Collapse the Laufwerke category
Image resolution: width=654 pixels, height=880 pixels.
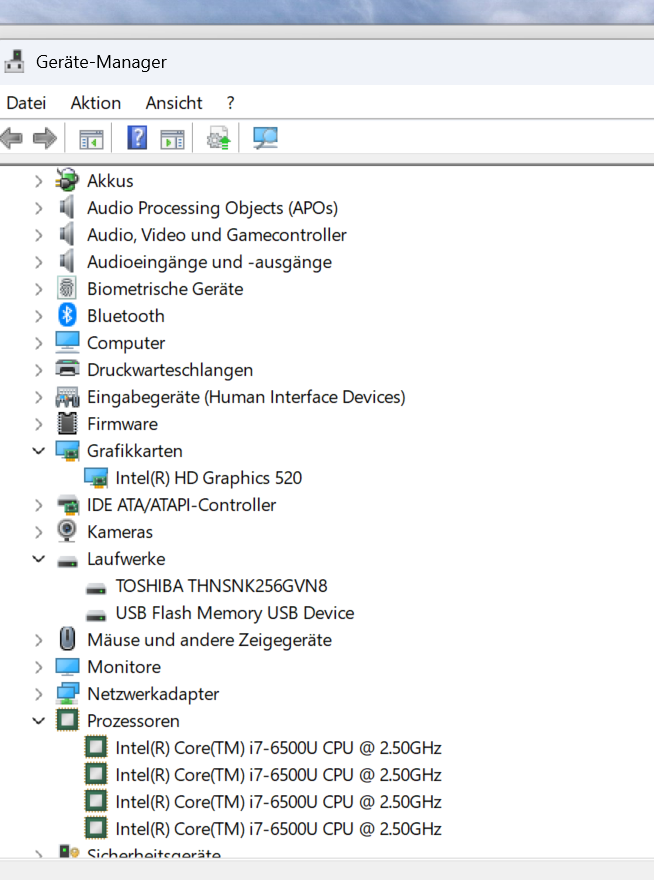coord(38,558)
